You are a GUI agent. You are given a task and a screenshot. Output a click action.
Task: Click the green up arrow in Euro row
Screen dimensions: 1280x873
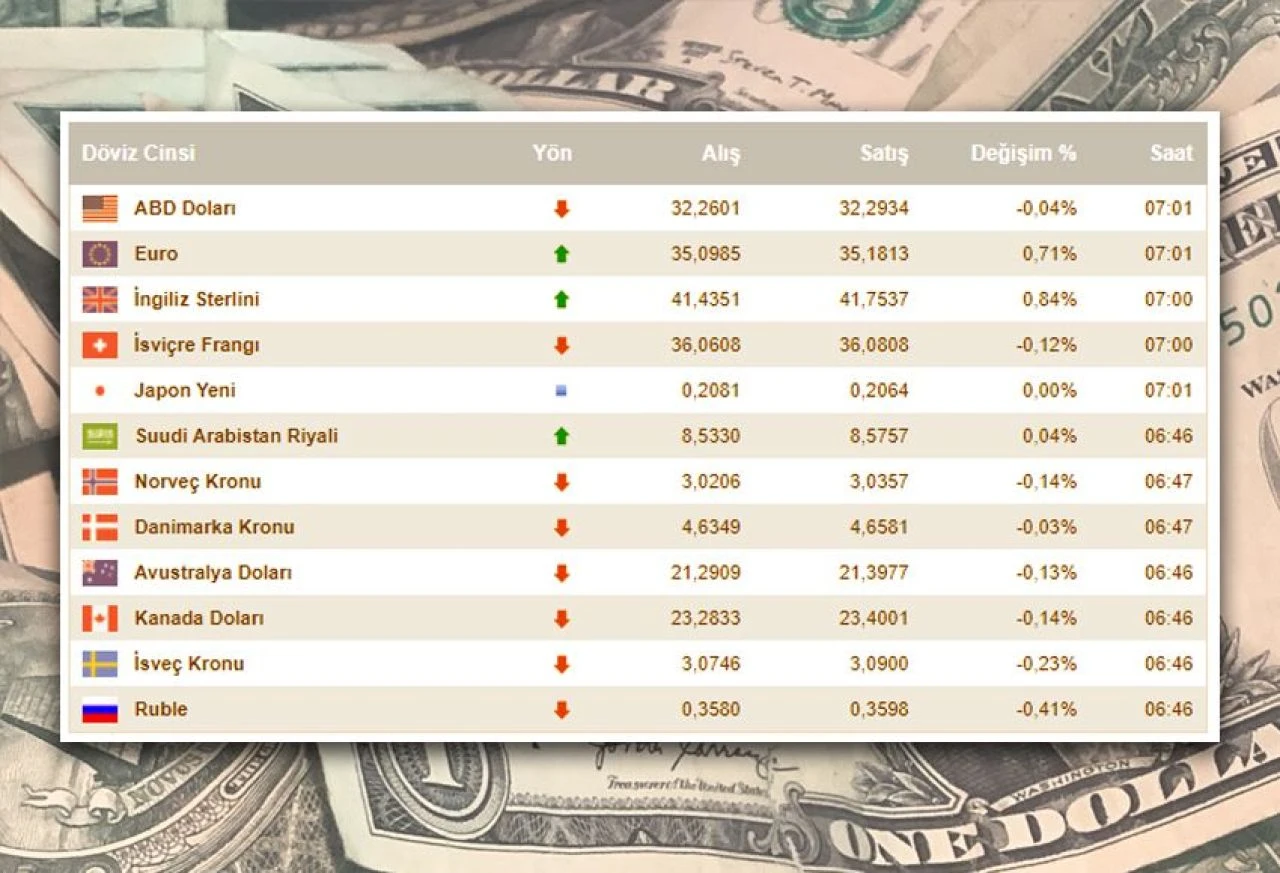(x=561, y=254)
